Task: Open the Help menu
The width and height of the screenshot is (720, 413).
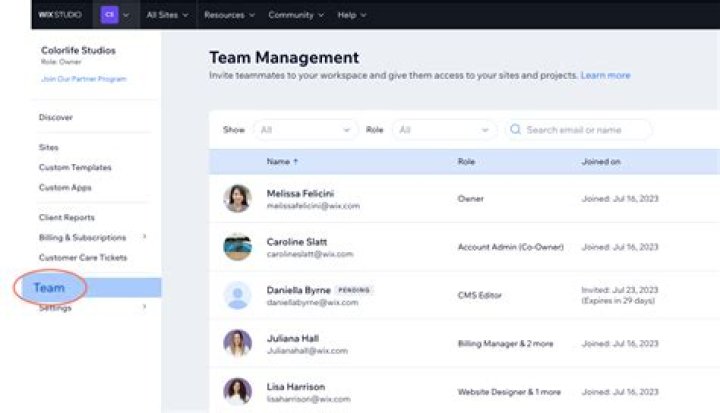Action: coord(351,15)
